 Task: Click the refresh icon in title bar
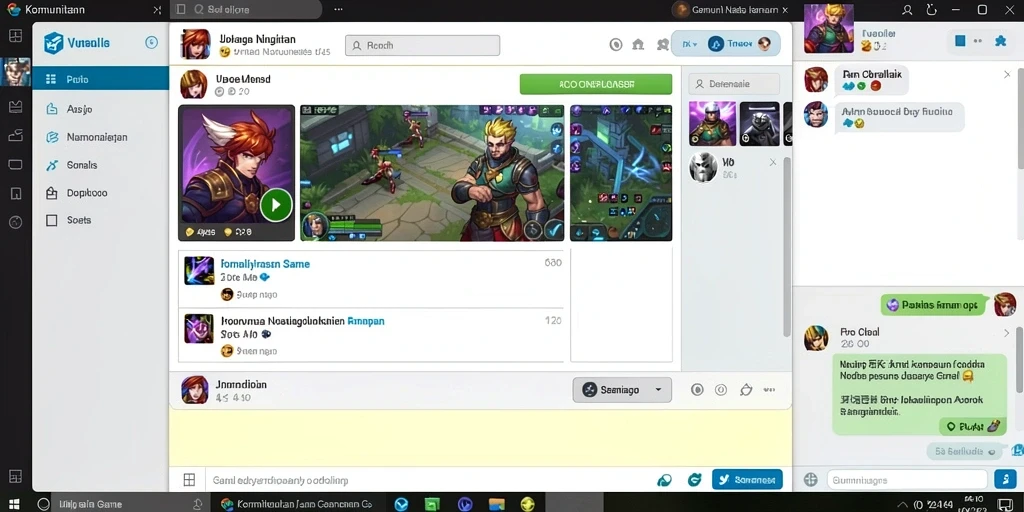(x=932, y=10)
